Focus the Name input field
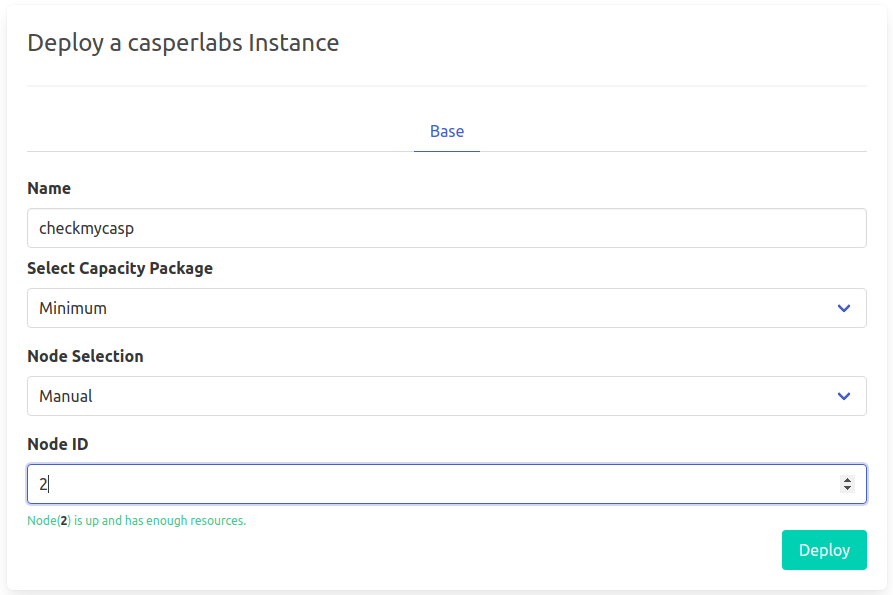The height and width of the screenshot is (595, 893). (446, 228)
